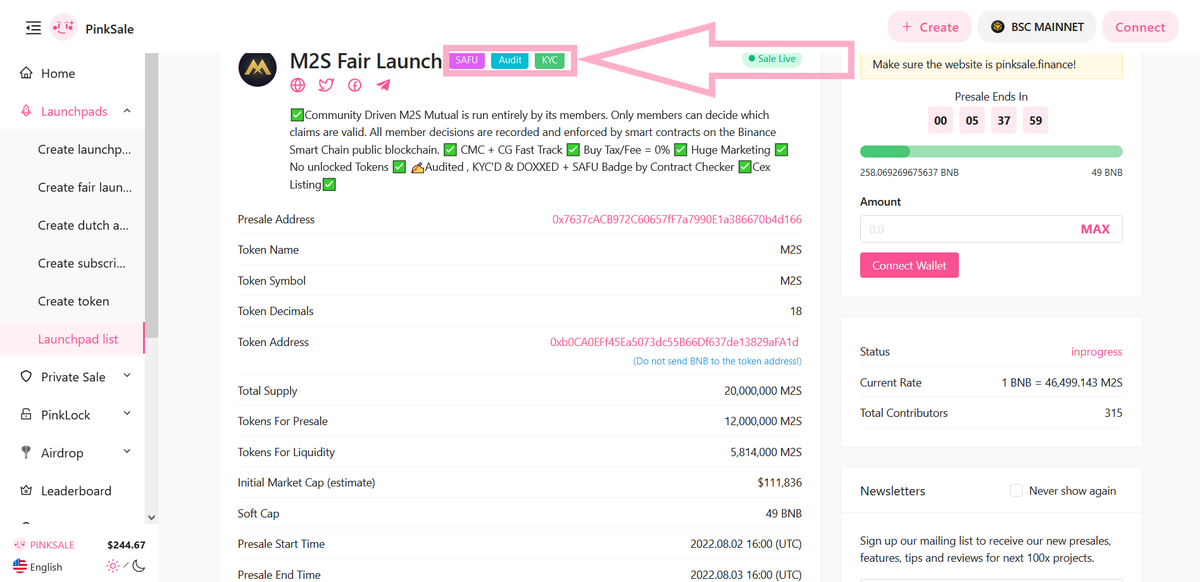This screenshot has height=582, width=1200.
Task: Click the Connect Wallet button
Action: (x=909, y=264)
